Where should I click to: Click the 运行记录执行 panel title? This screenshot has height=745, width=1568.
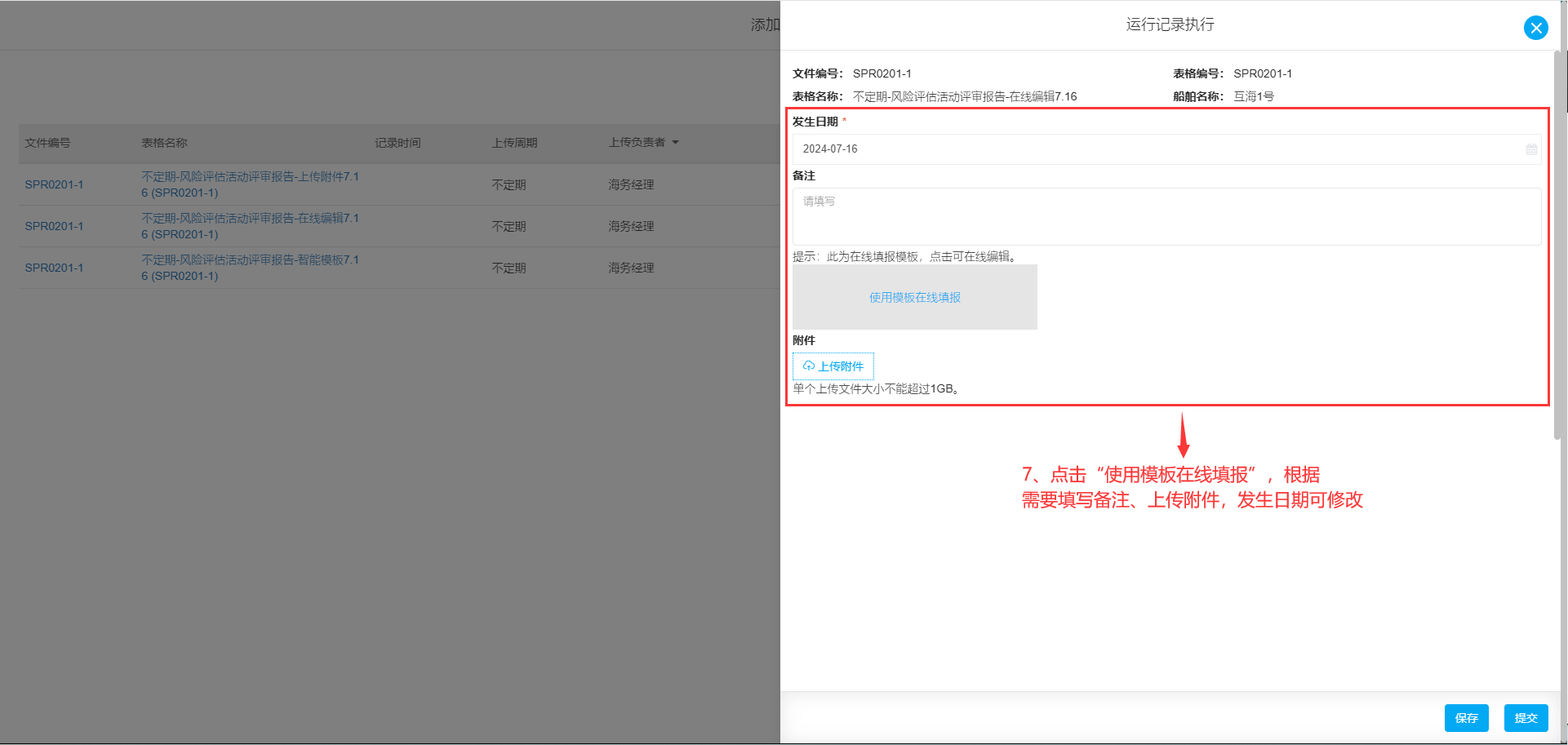coord(1170,24)
